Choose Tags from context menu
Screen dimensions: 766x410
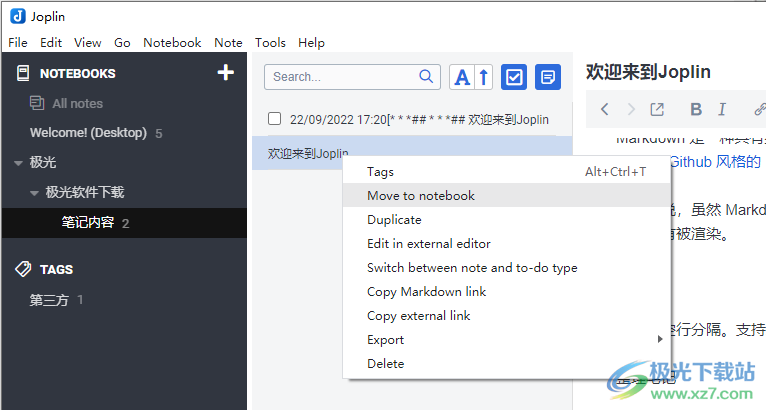[507, 172]
